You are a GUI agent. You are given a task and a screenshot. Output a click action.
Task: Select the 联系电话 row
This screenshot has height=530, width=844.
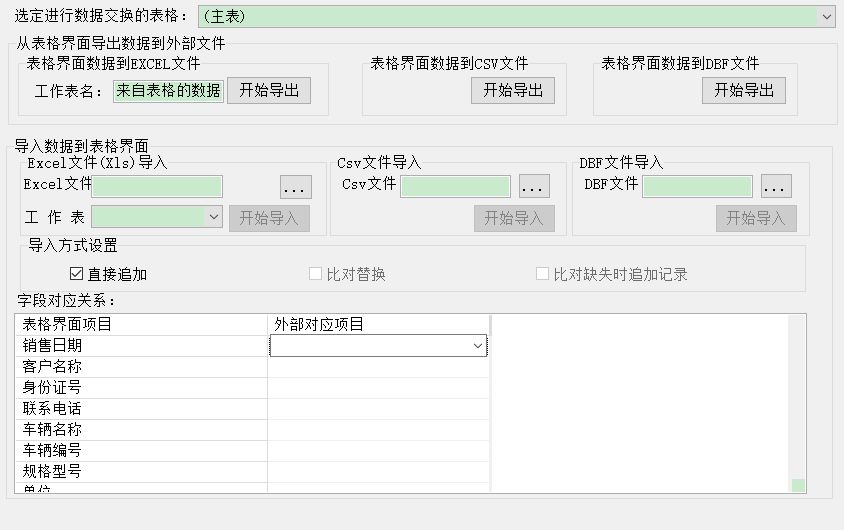click(x=142, y=409)
